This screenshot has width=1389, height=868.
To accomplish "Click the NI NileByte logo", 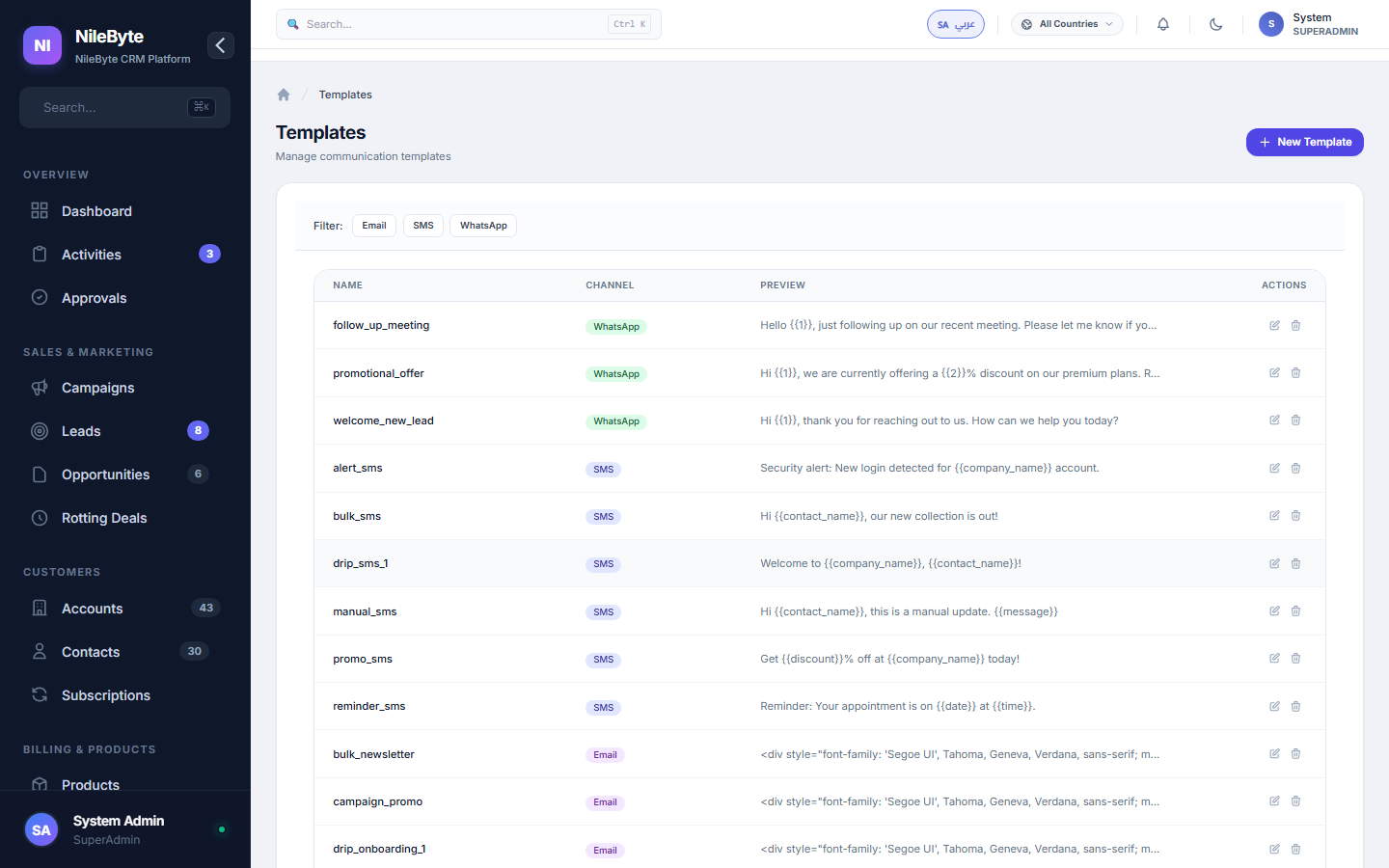I will pyautogui.click(x=42, y=45).
